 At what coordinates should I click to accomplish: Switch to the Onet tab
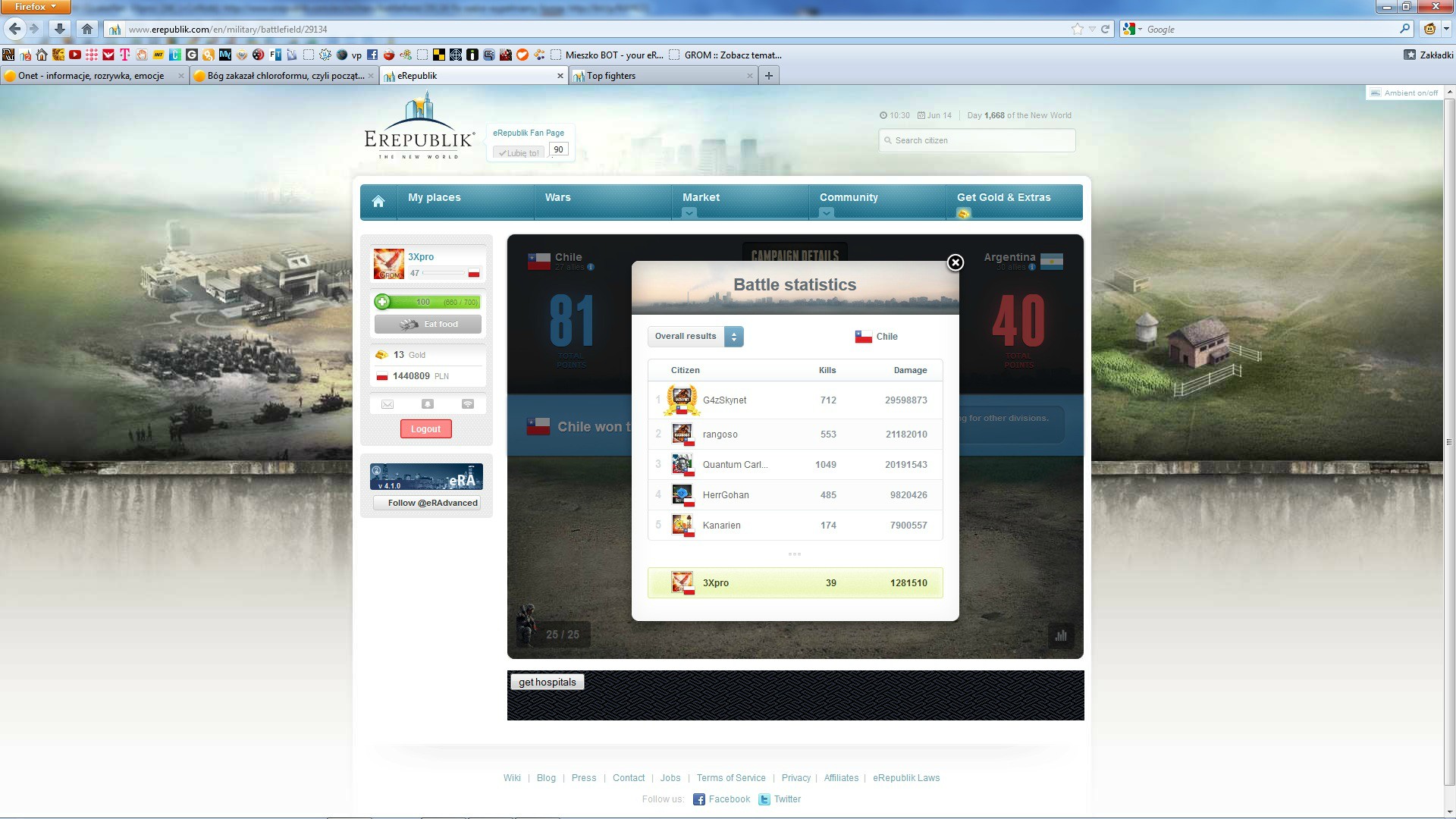point(94,76)
